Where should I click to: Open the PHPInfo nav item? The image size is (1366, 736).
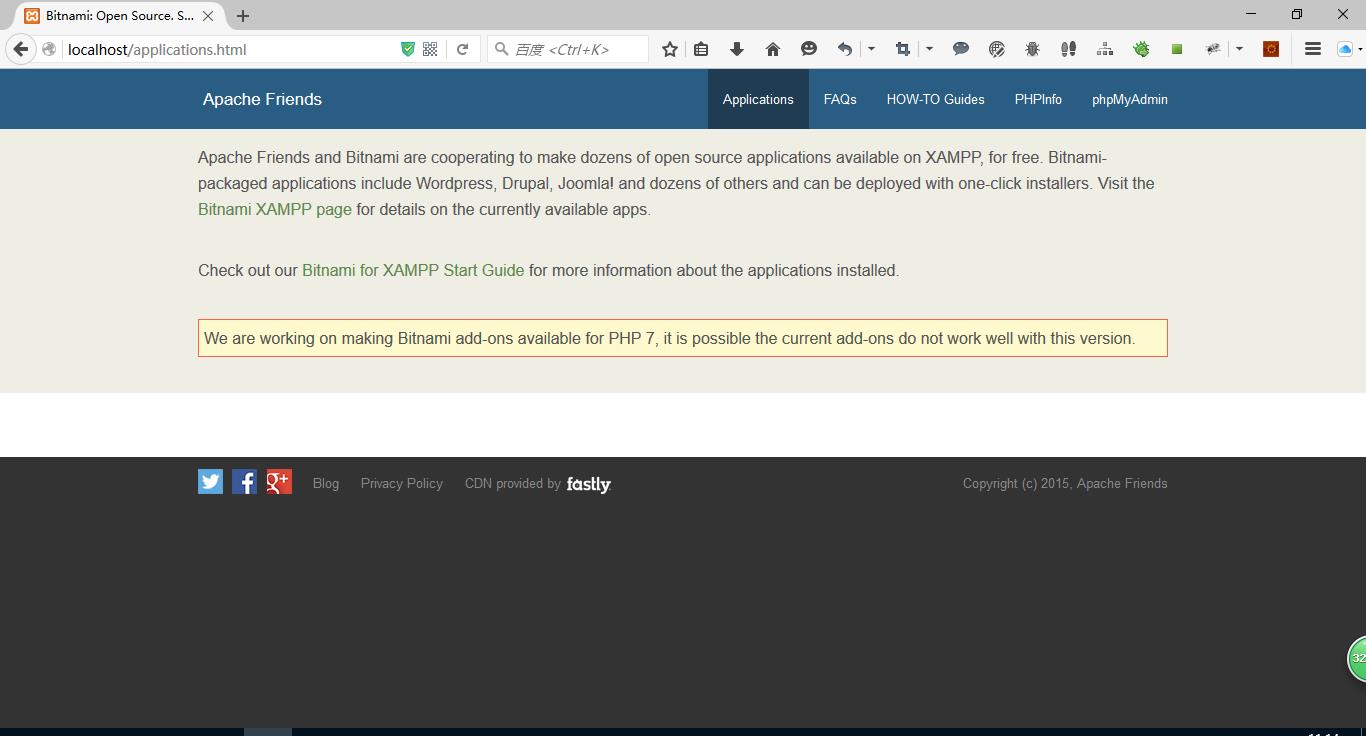pos(1038,99)
